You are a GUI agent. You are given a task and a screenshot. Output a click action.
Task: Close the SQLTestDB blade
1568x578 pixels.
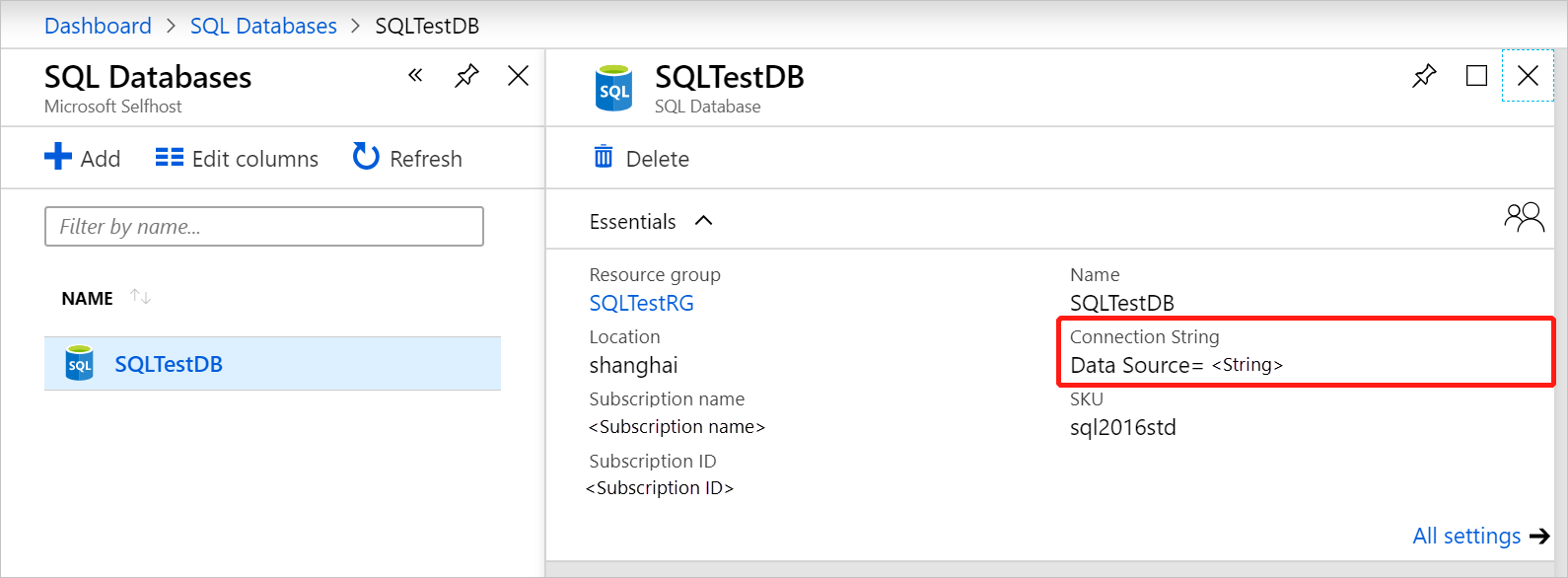[1528, 75]
